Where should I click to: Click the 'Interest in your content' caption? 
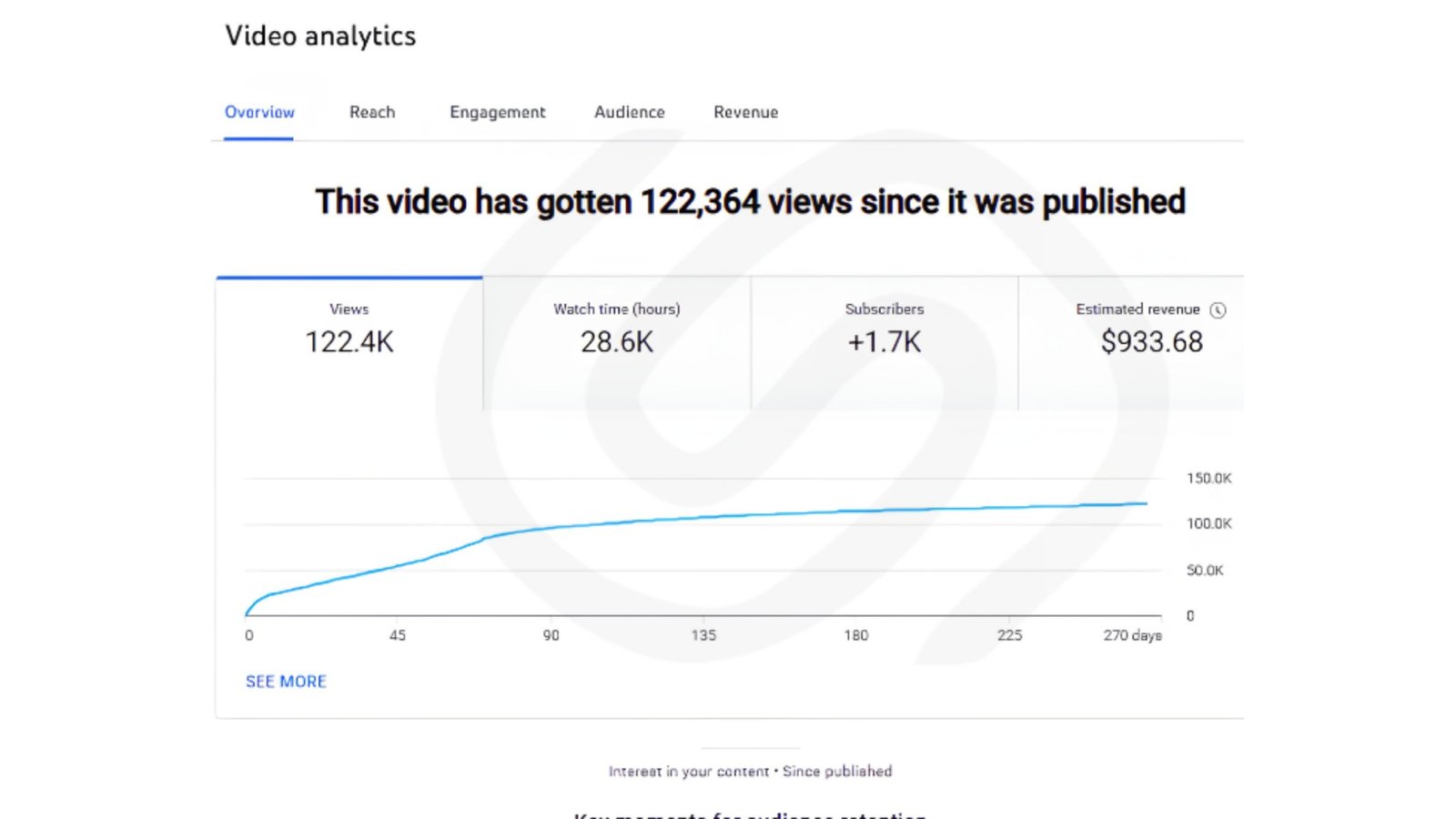(x=689, y=772)
